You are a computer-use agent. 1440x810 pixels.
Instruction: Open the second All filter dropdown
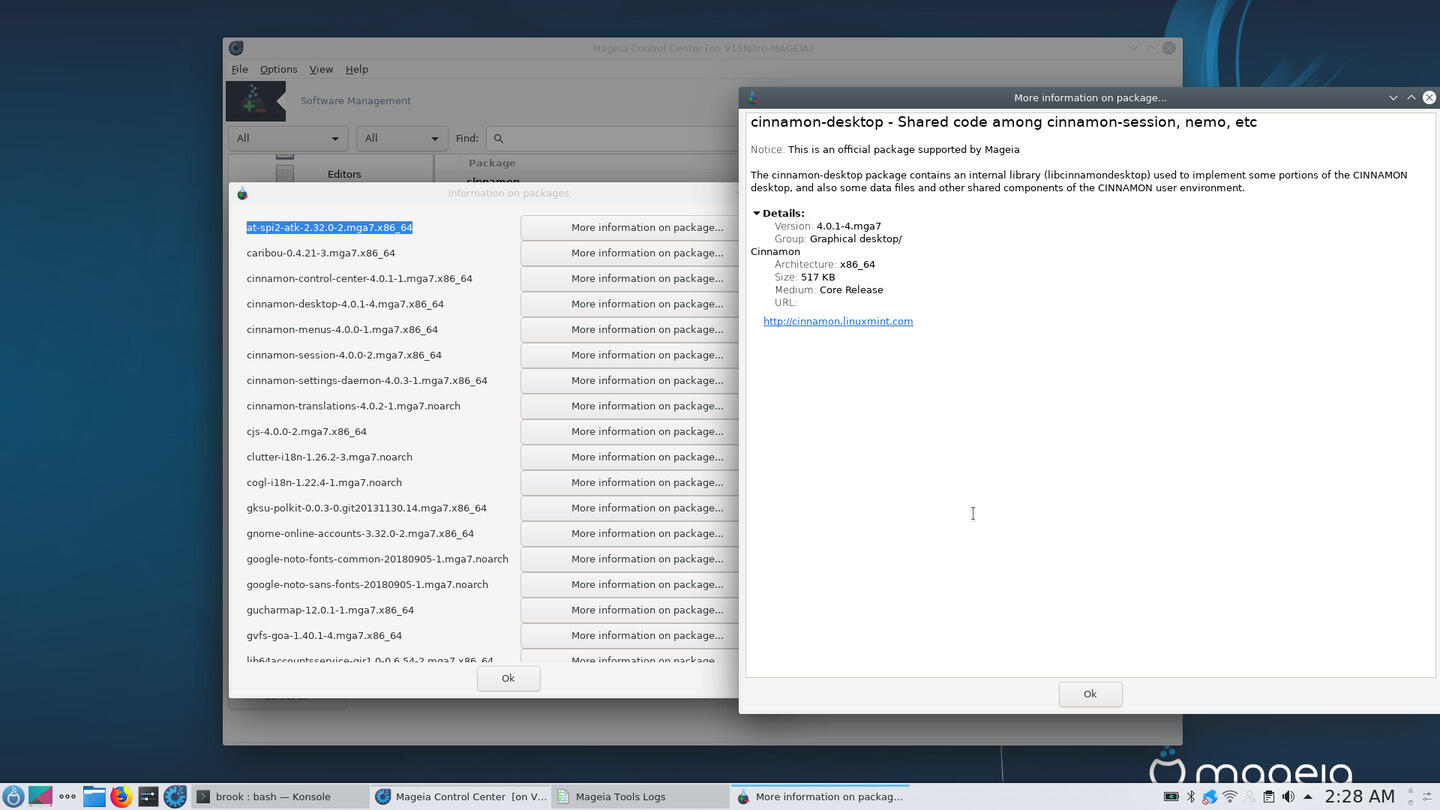tap(401, 138)
